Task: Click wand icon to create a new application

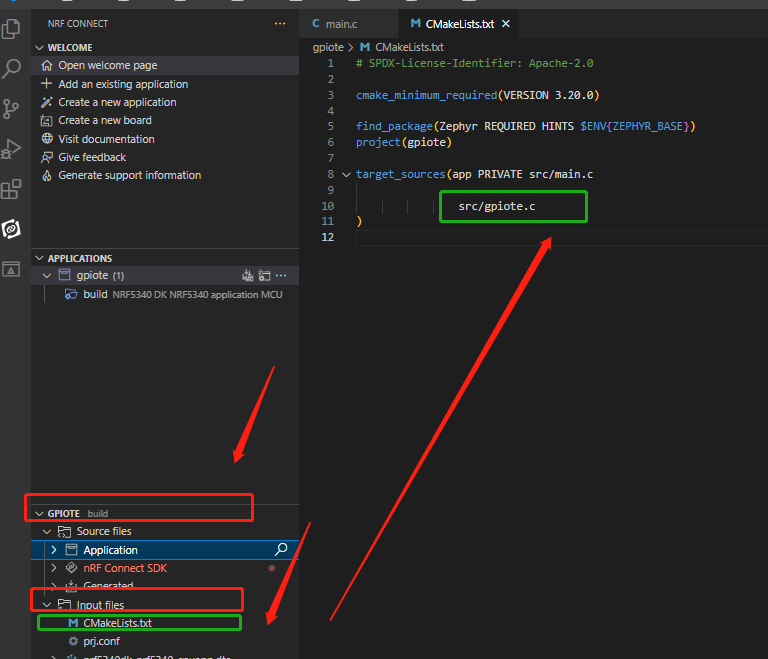Action: [47, 102]
